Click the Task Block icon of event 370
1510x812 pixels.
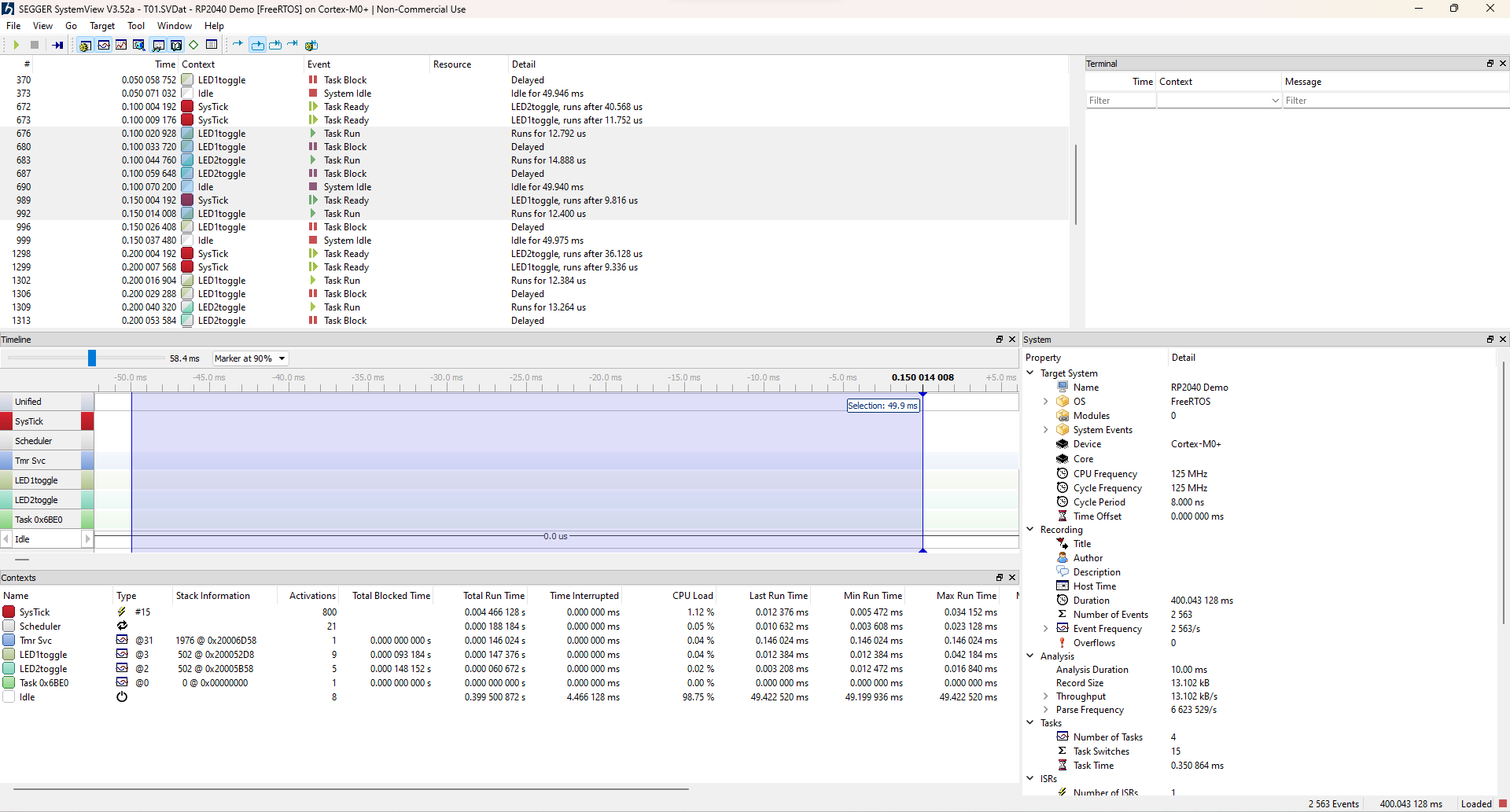click(x=313, y=80)
